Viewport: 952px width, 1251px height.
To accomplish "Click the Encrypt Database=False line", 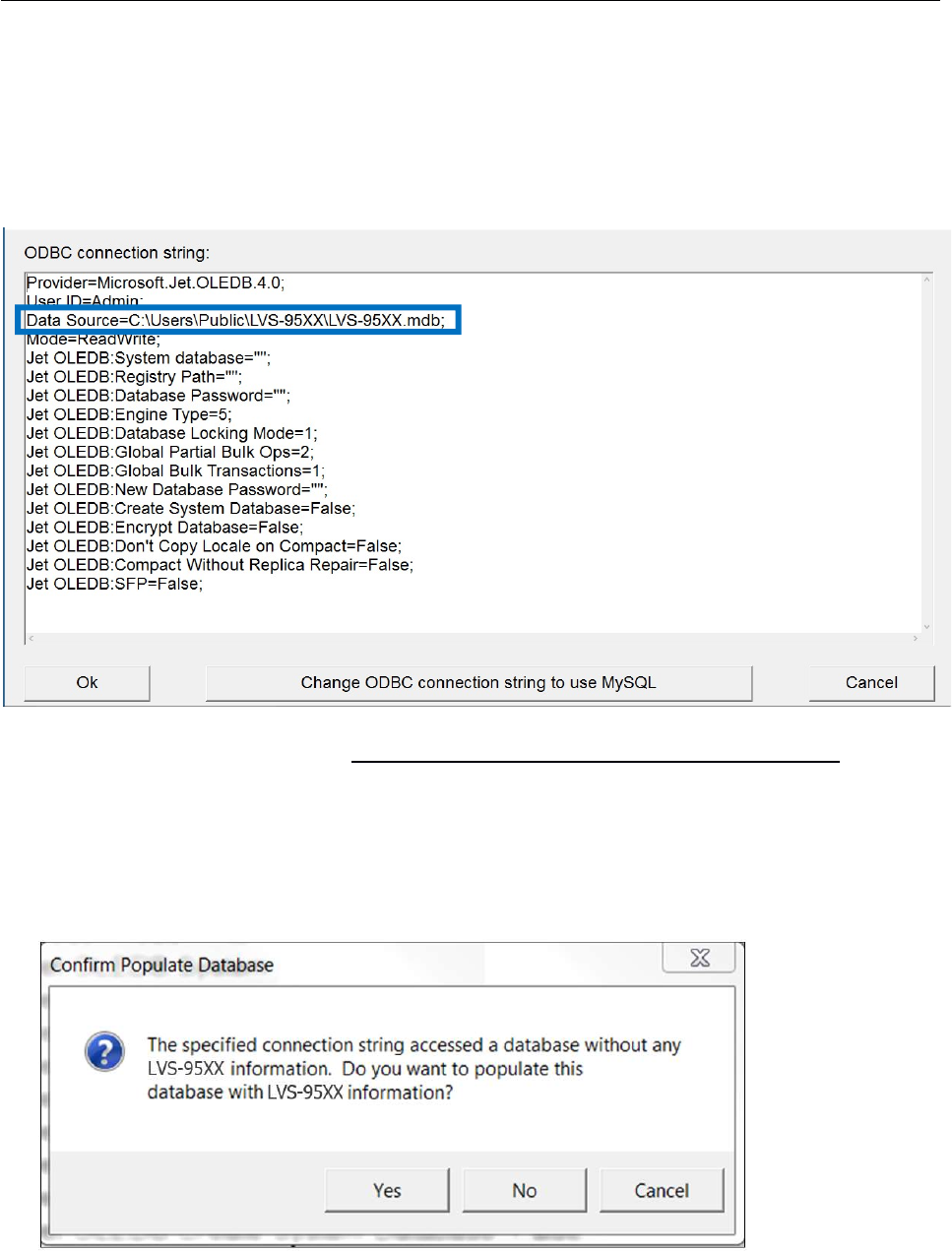I will click(164, 527).
